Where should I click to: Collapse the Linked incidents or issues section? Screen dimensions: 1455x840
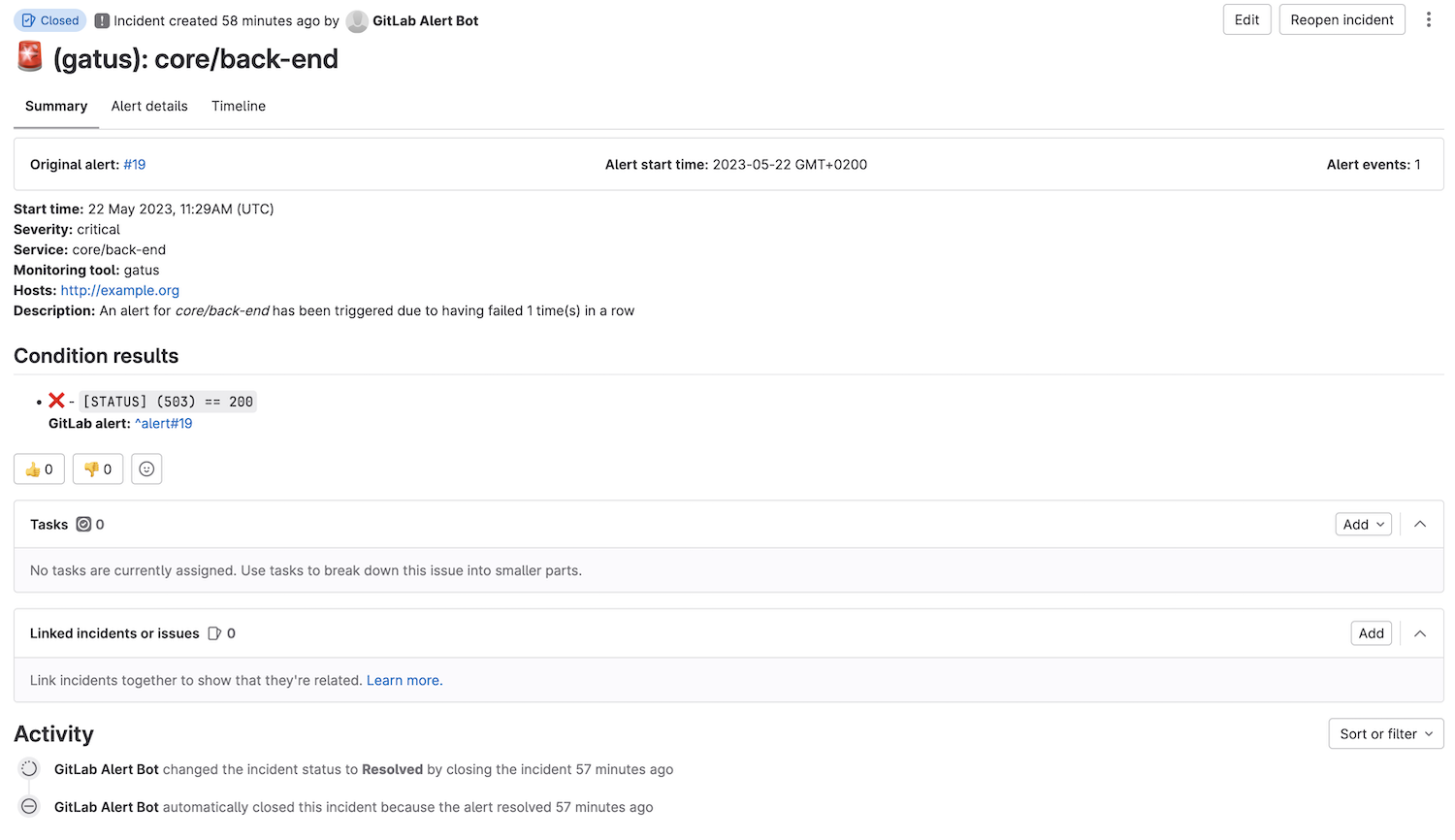point(1420,632)
